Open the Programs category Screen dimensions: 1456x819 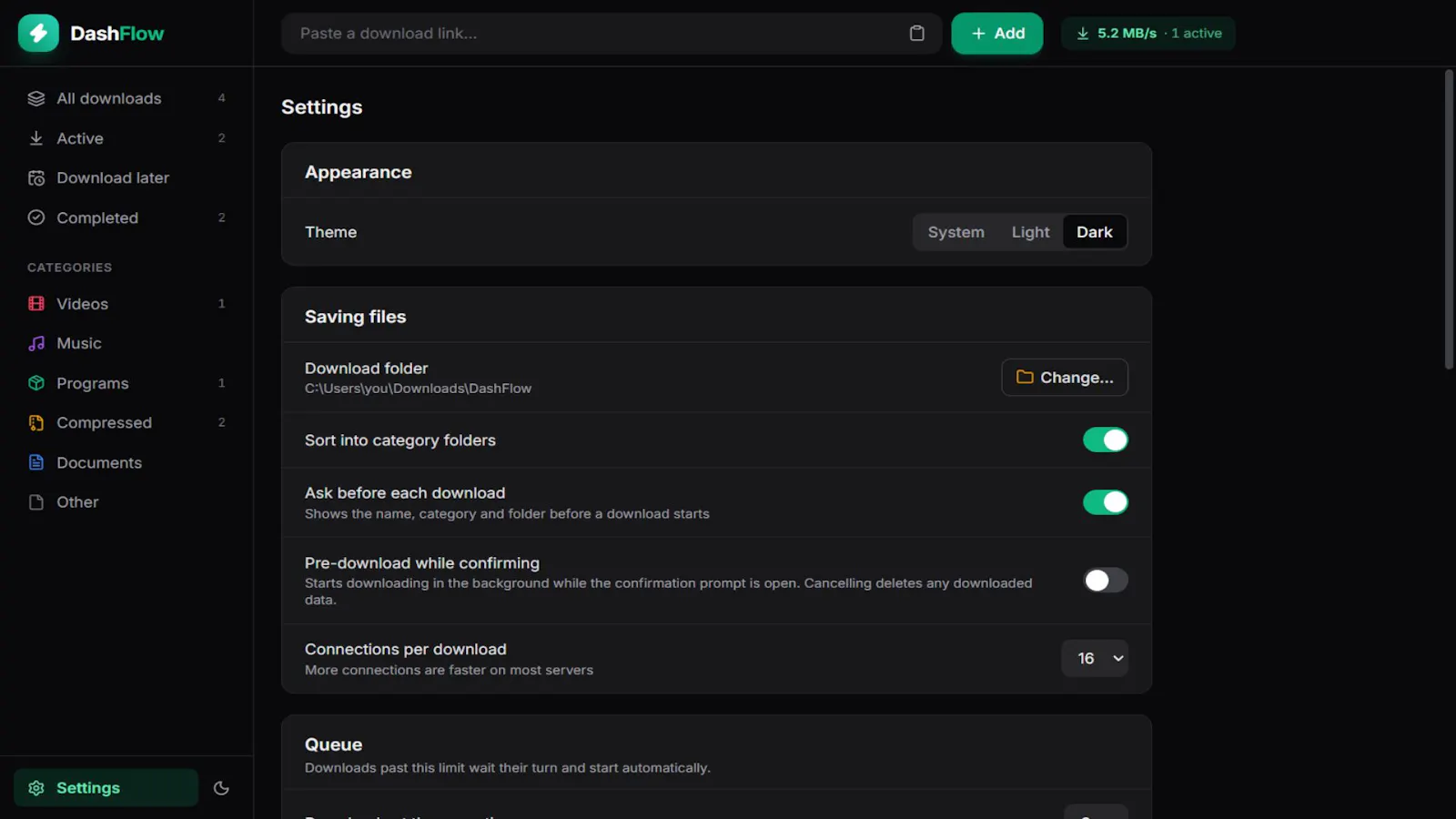tap(126, 383)
